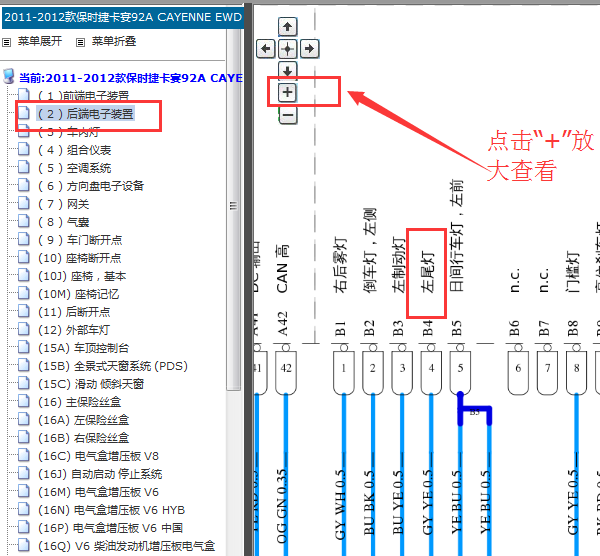Click page icon next to (12) 外部车灯
The height and width of the screenshot is (556, 600).
coord(24,328)
